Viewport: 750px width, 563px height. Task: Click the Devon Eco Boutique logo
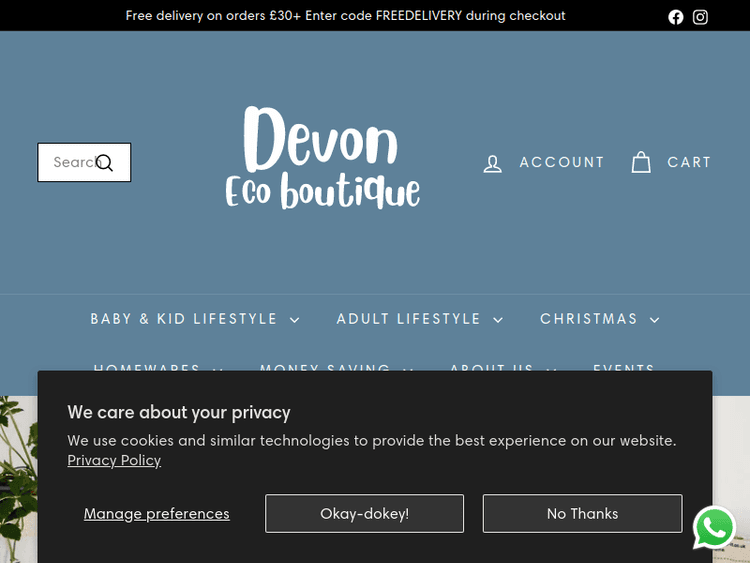point(322,158)
